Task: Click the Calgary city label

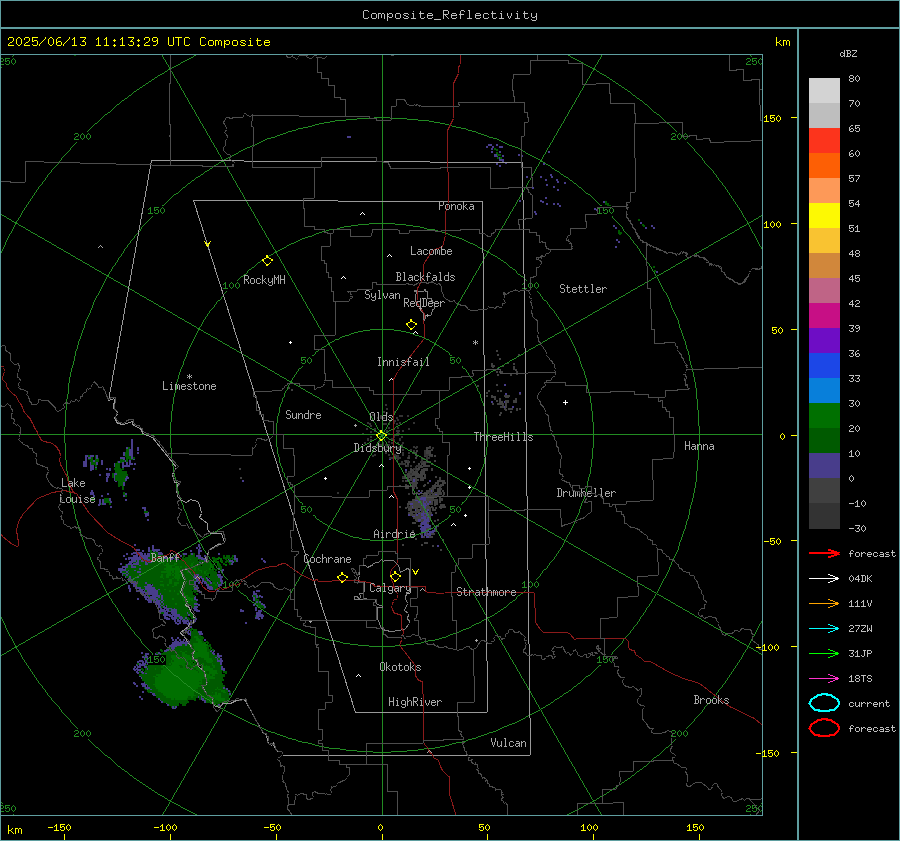Action: [x=390, y=588]
